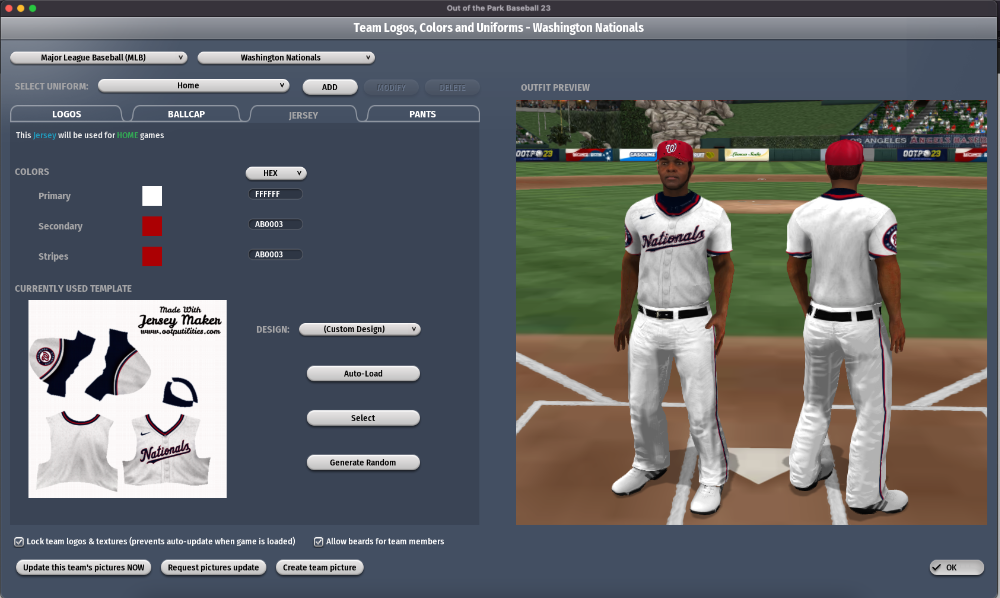Click the DELETE uniform button

452,87
